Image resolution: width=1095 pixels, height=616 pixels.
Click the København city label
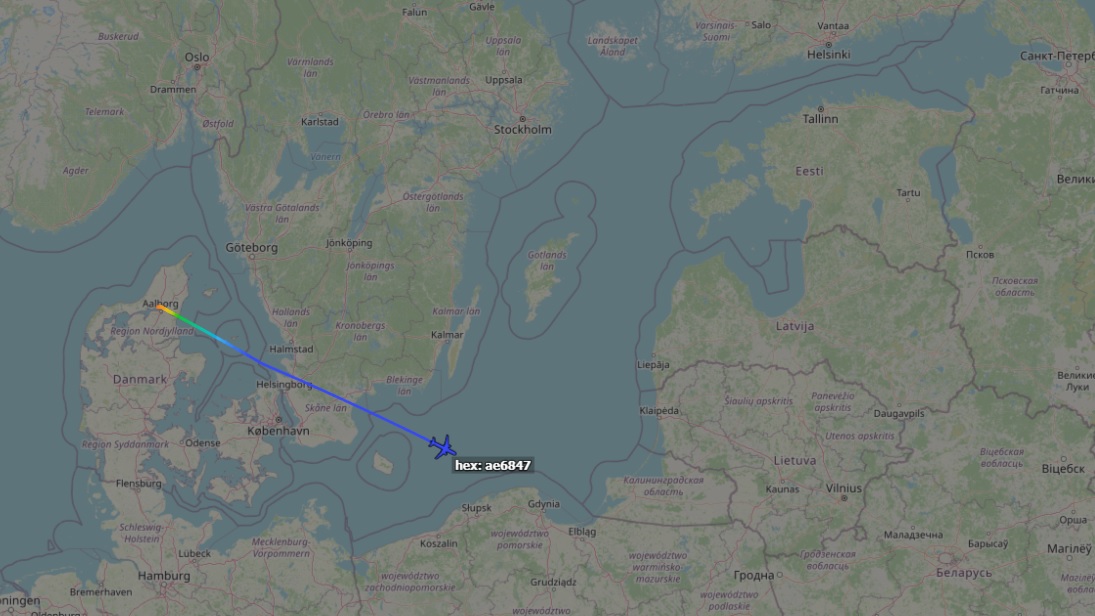(x=278, y=431)
